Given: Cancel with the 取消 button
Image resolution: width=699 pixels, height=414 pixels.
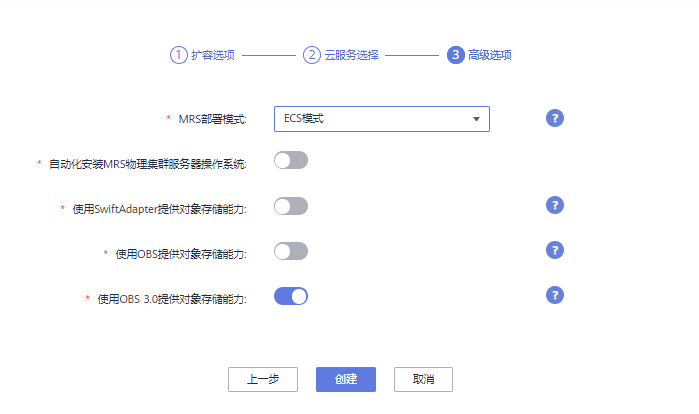Looking at the screenshot, I should (424, 379).
